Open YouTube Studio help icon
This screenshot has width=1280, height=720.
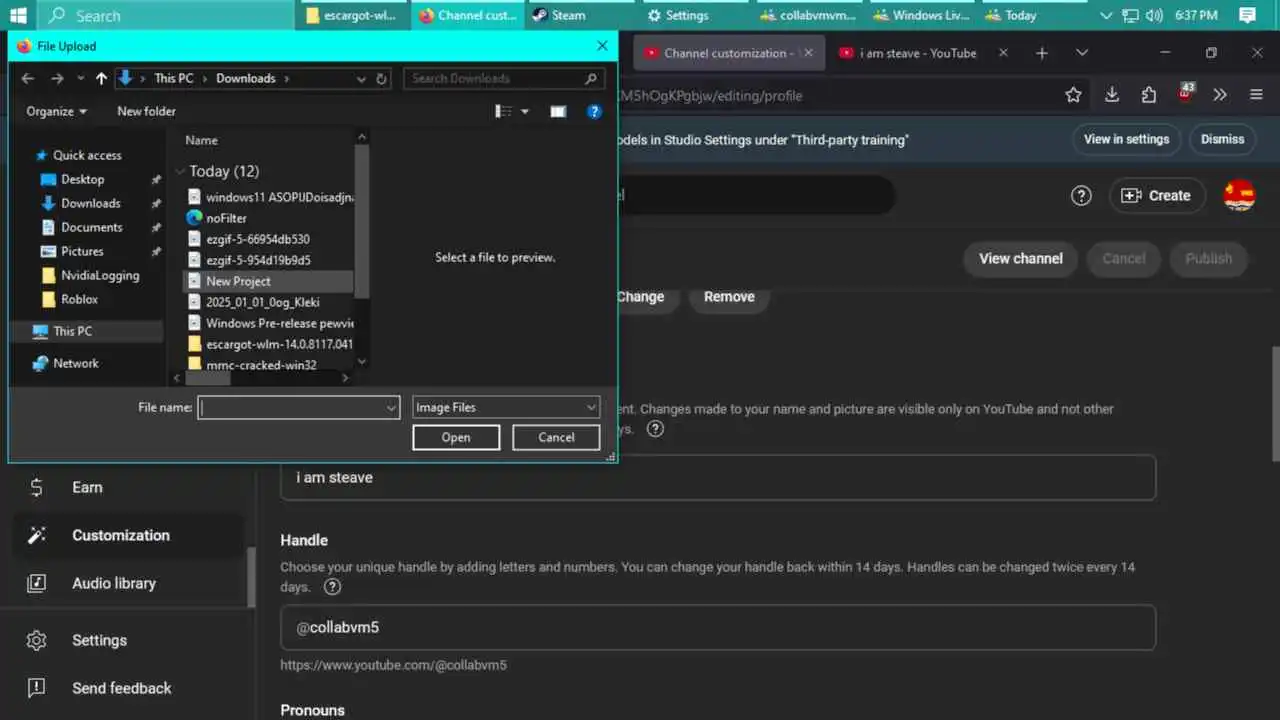click(1081, 196)
